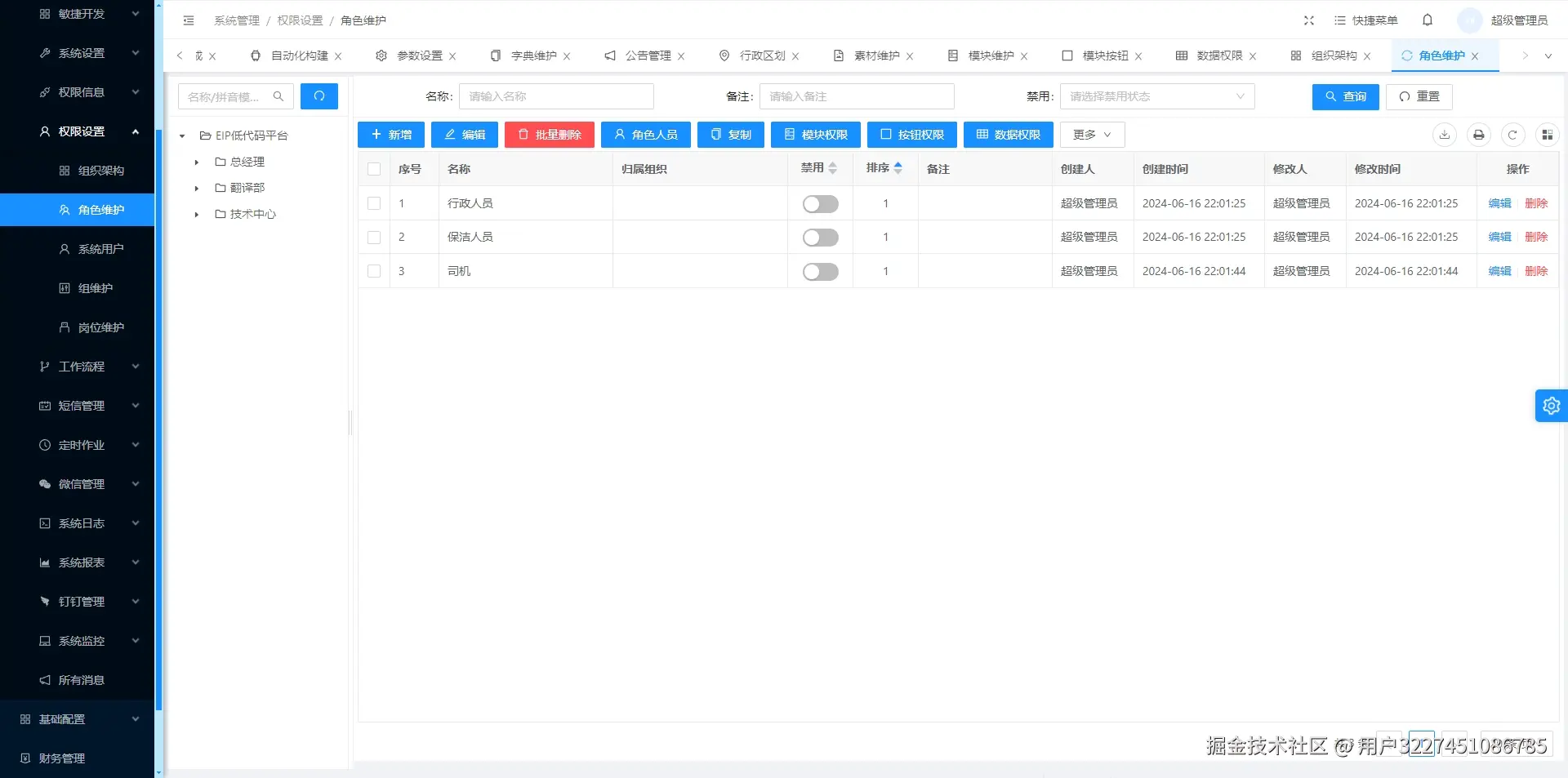
Task: Open the 更多 dropdown button
Action: pos(1093,135)
